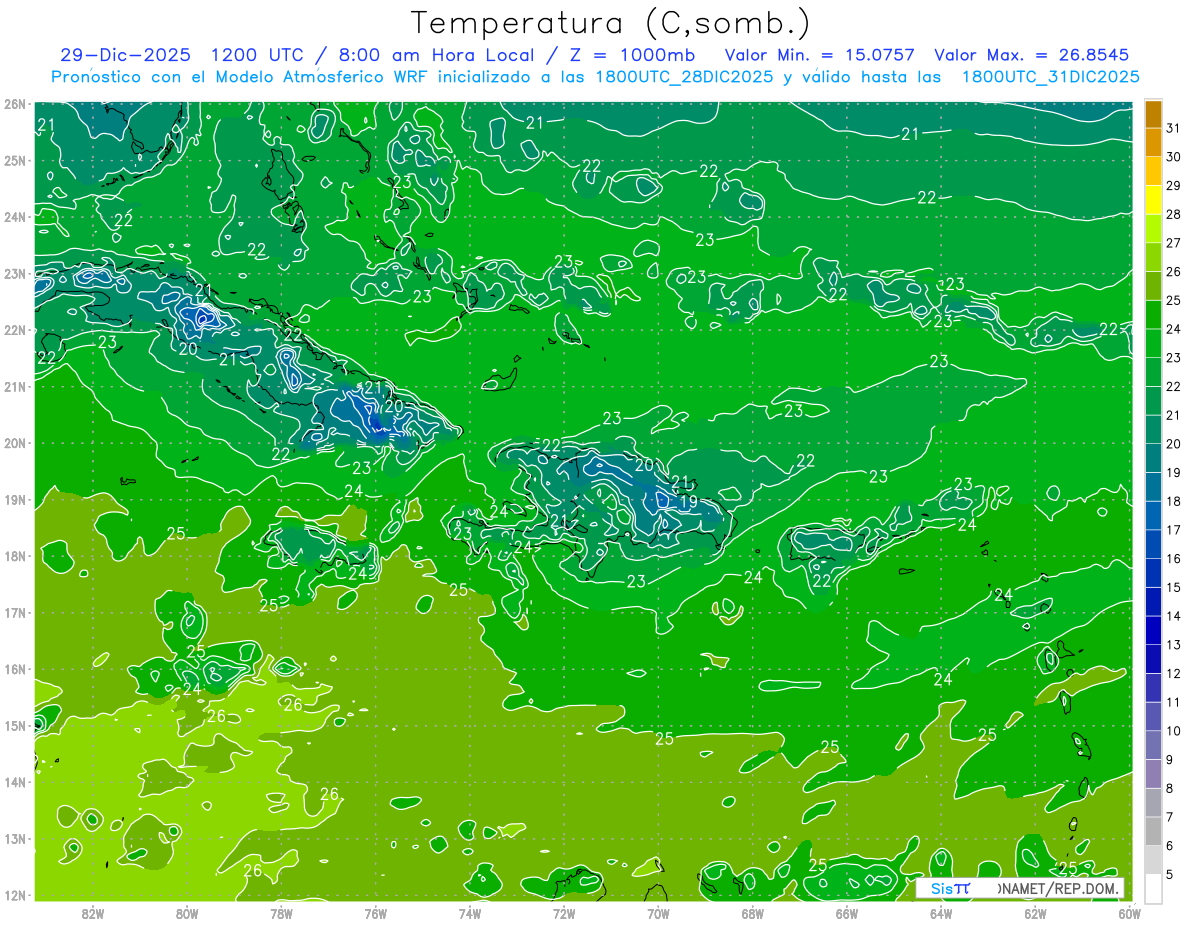
Task: Click the "Valor Min. = 15.0757" readout
Action: tap(820, 55)
